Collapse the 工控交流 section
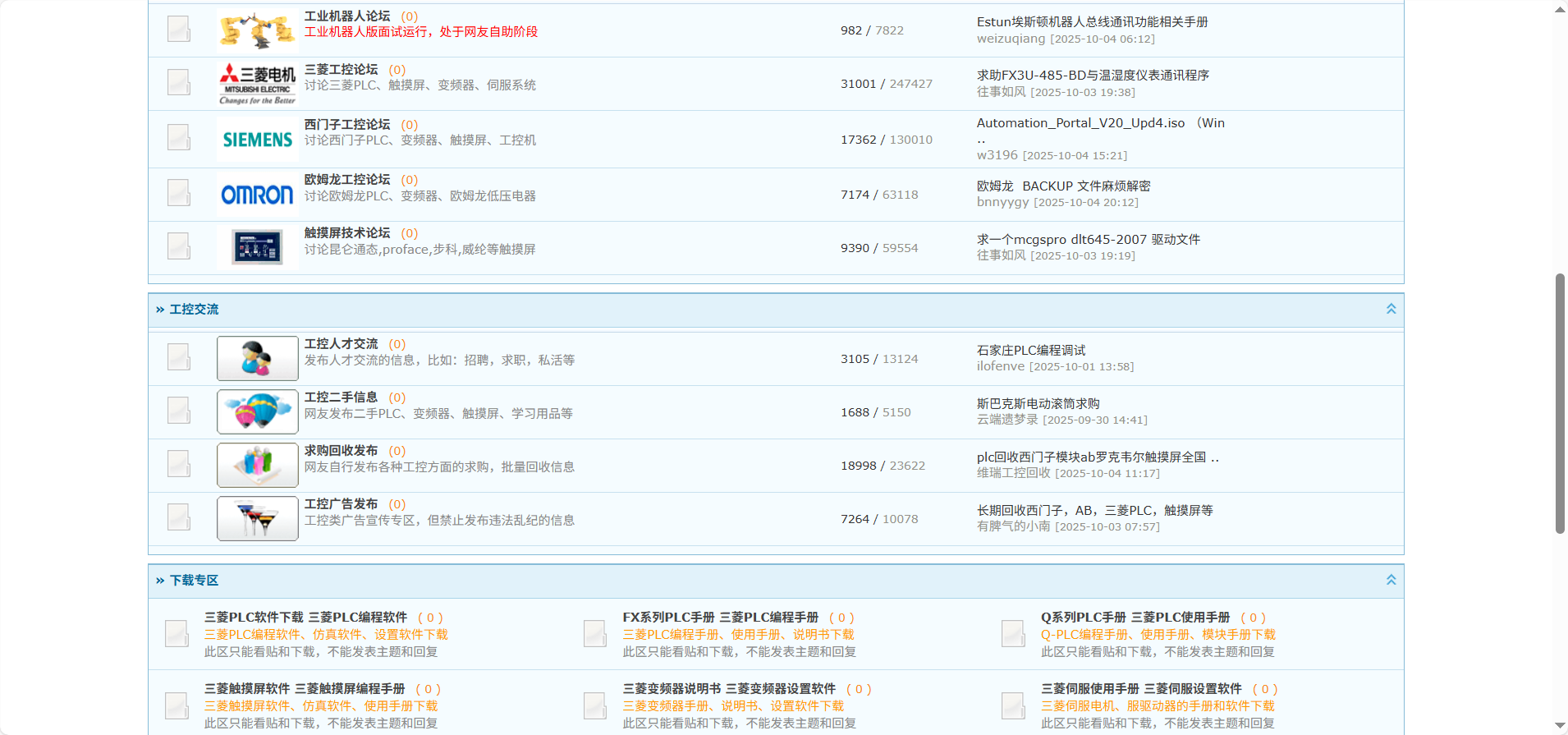Viewport: 1568px width, 735px height. point(1391,309)
